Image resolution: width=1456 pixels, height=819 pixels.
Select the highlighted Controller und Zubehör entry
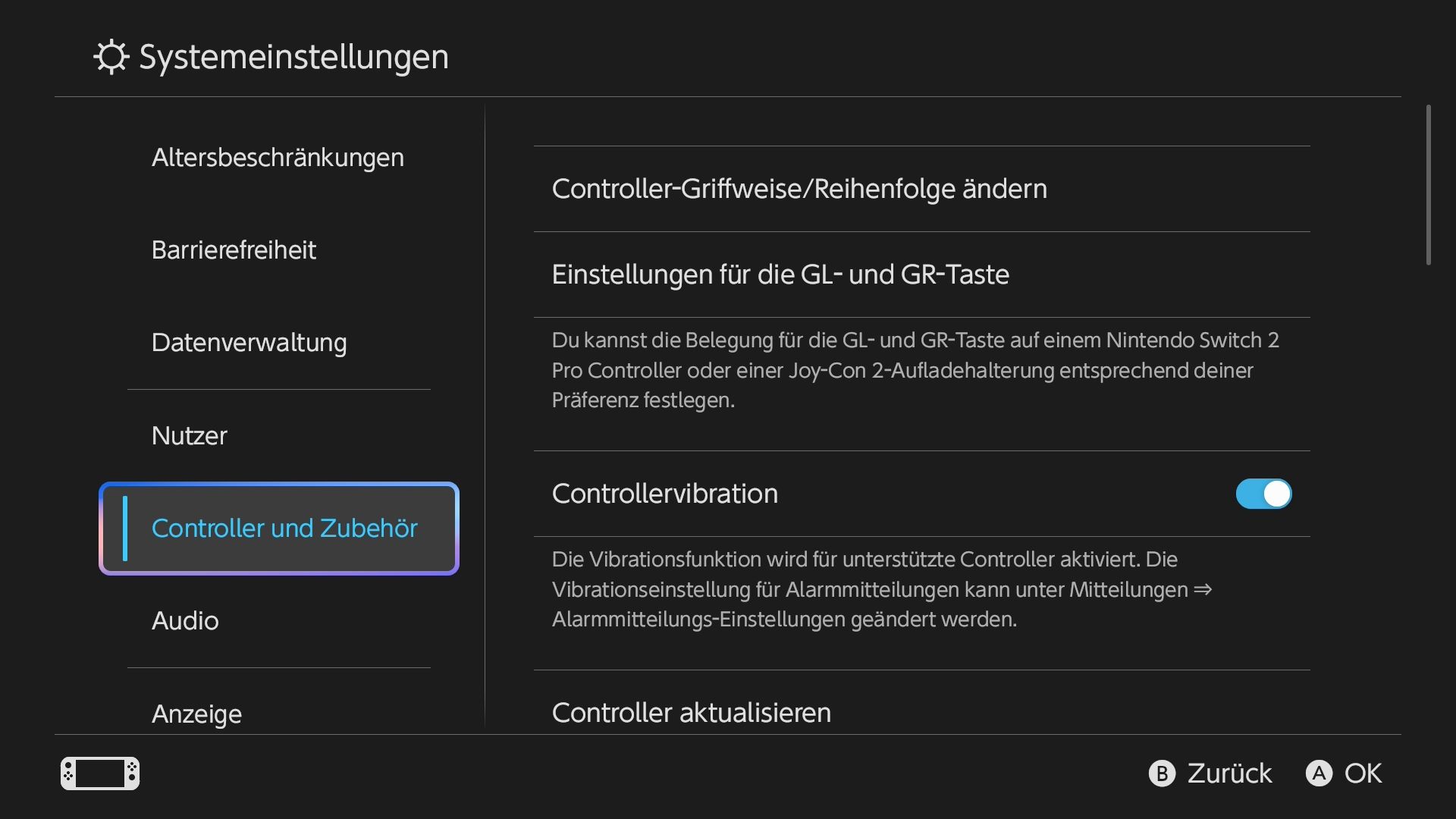coord(279,529)
